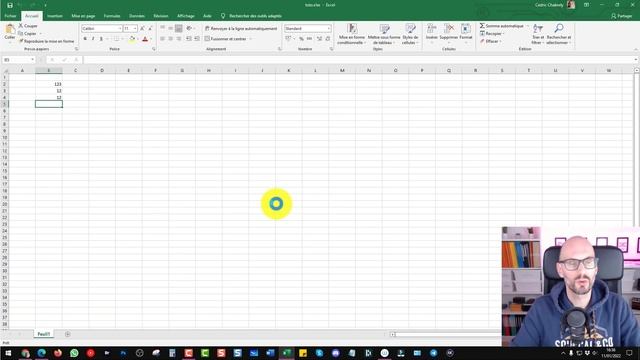Save the workbook from quick access
Screen dimensions: 640x360
pos(10,5)
